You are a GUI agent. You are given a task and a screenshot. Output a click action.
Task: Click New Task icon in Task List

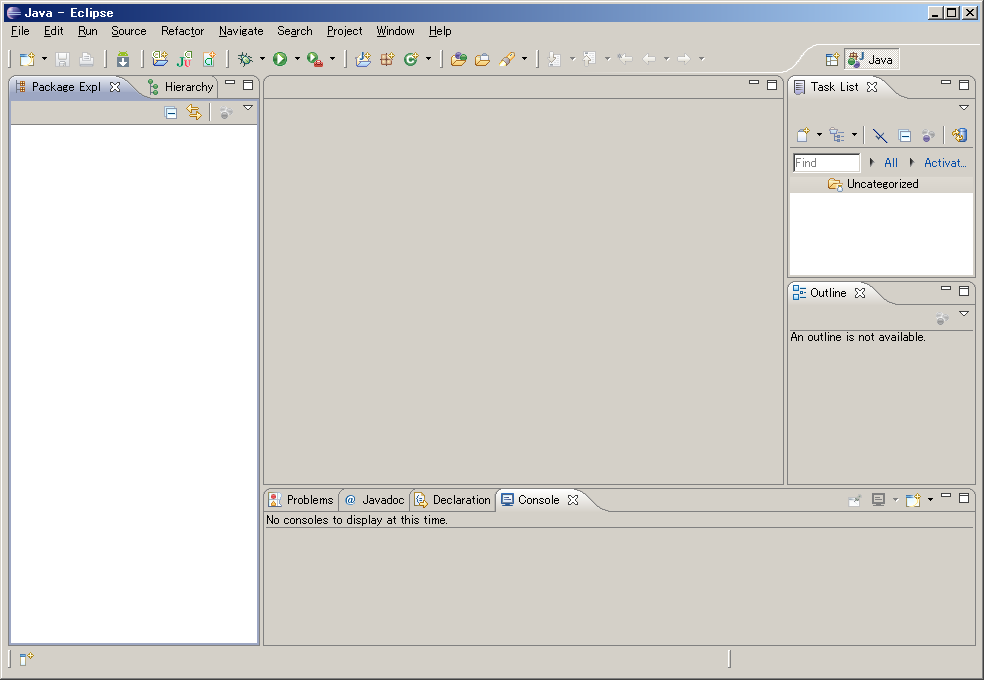(803, 135)
